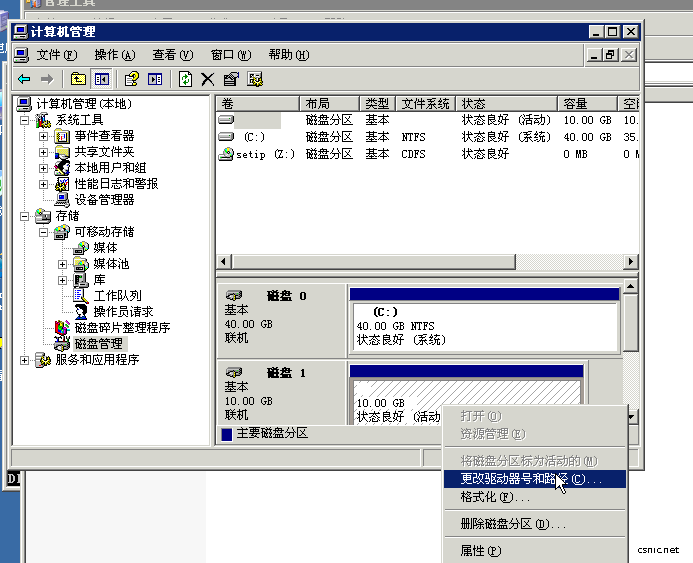Select 磁盘碎片整理程序 in the tree
693x563 pixels.
click(122, 327)
